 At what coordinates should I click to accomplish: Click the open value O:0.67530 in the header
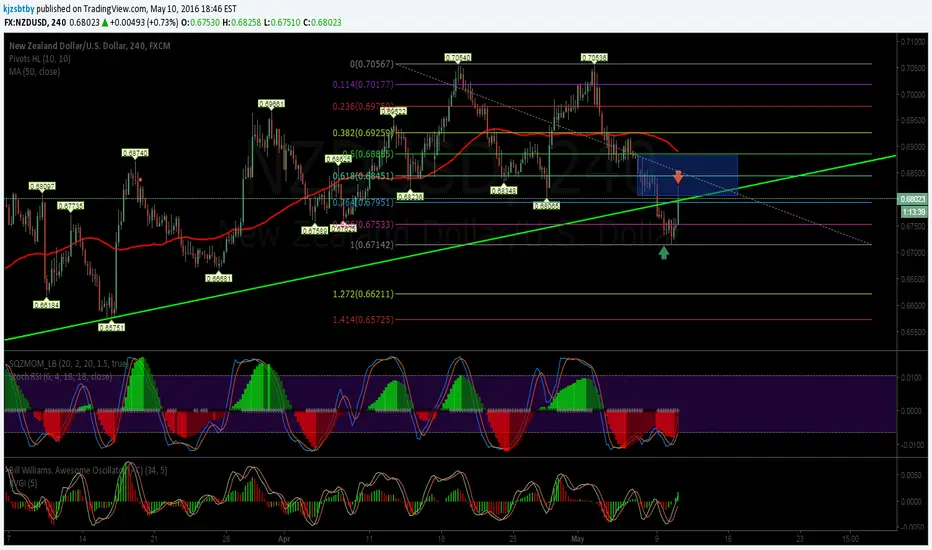[x=200, y=23]
